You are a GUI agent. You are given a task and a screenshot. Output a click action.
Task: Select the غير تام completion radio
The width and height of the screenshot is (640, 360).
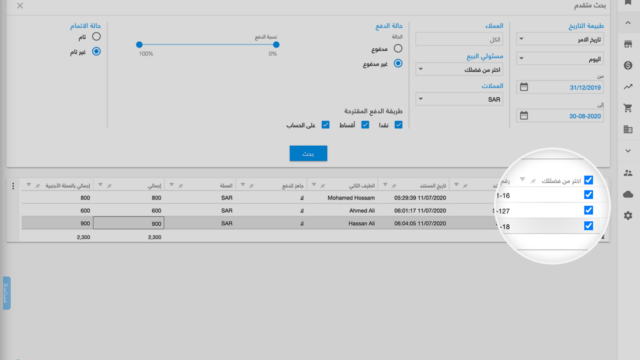[x=96, y=51]
